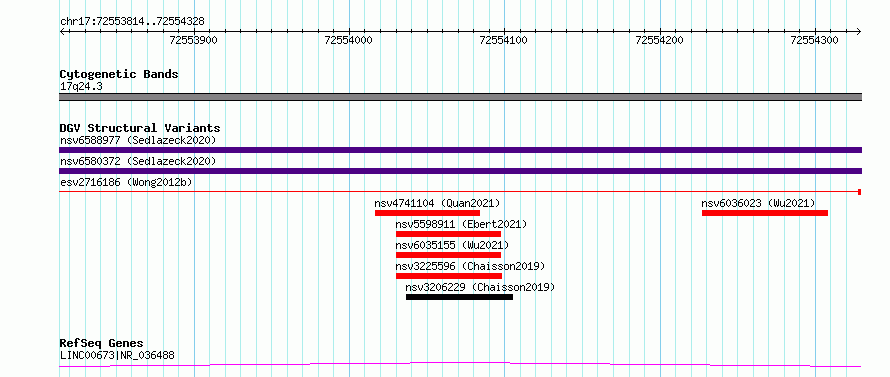This screenshot has height=377, width=890.
Task: Click ruler position 72553900
Action: [x=194, y=40]
